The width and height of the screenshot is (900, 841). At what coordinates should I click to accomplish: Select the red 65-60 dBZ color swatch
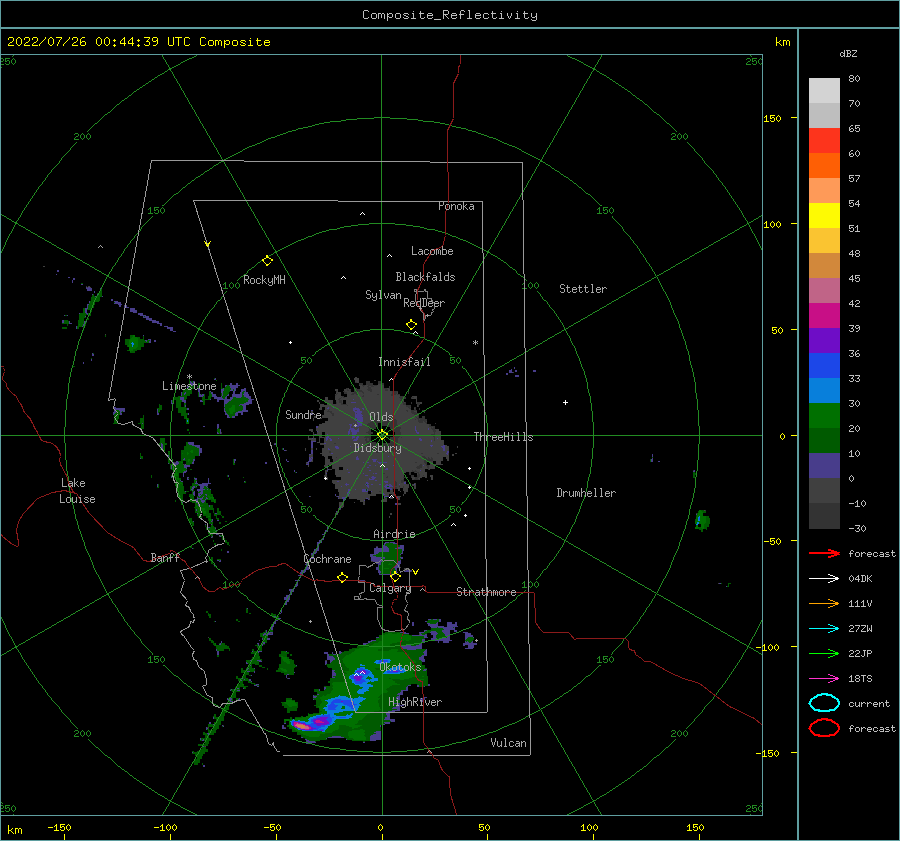[824, 141]
